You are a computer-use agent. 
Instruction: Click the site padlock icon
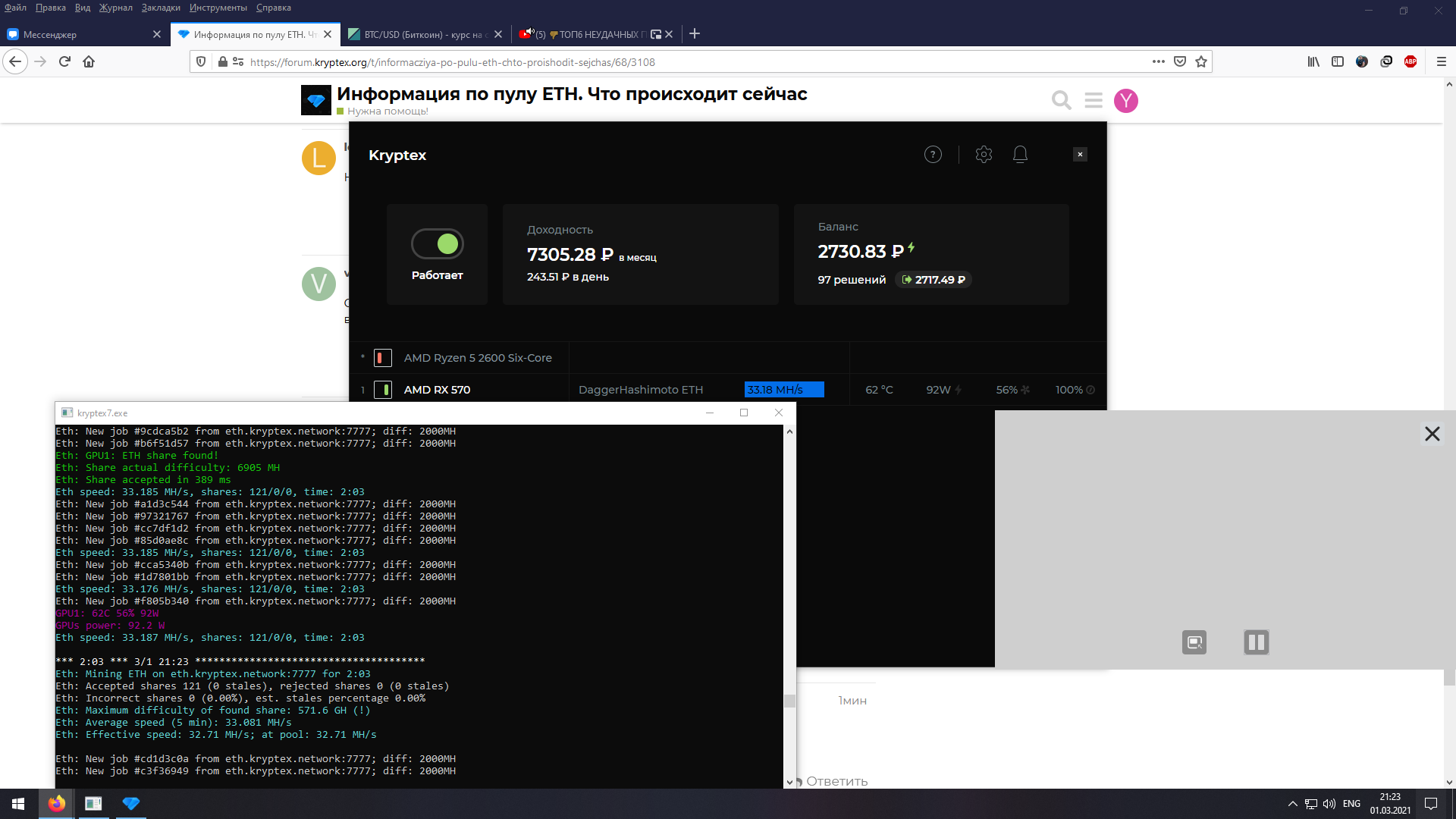(223, 61)
